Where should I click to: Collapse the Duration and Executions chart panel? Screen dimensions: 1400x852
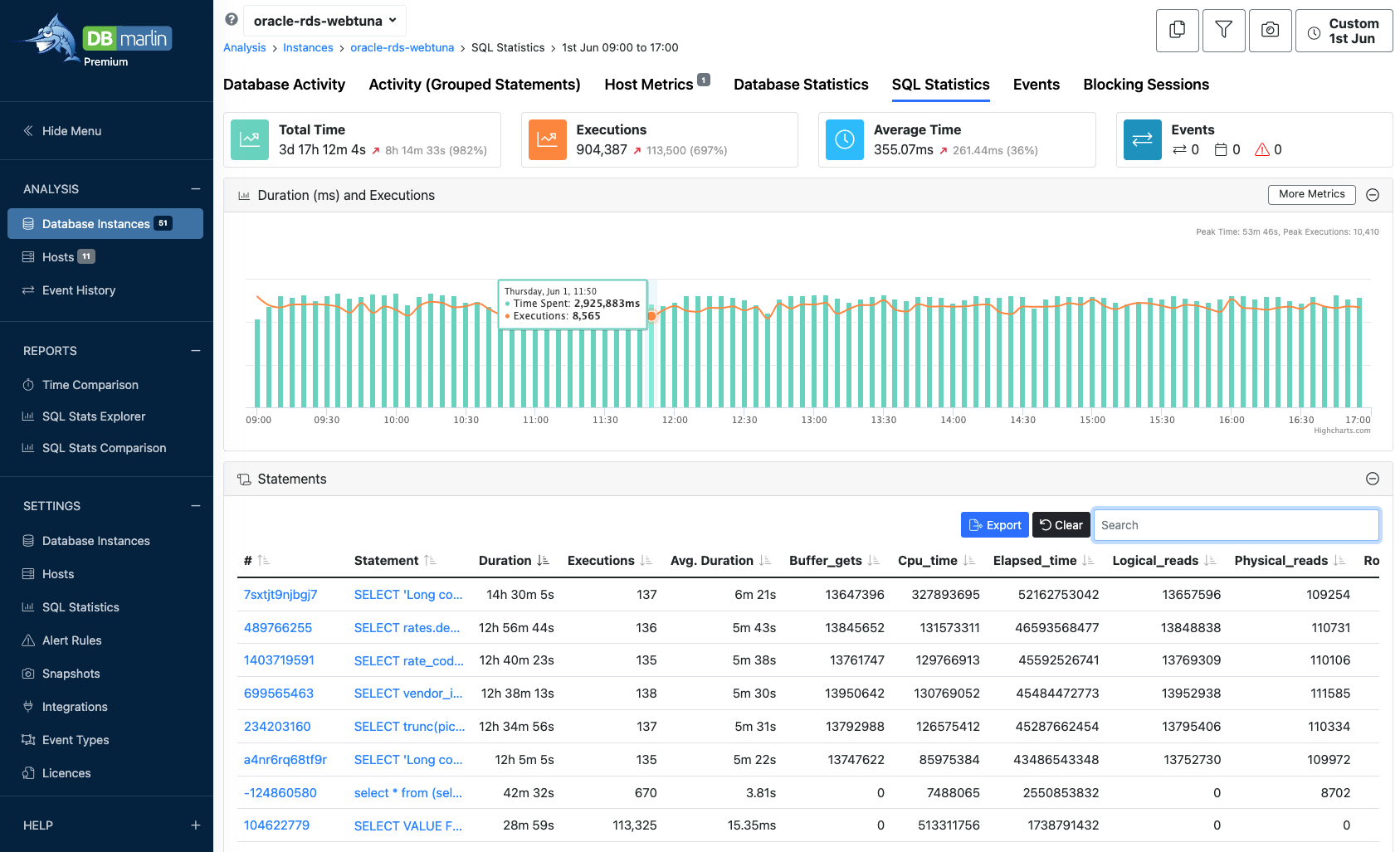coord(1373,195)
